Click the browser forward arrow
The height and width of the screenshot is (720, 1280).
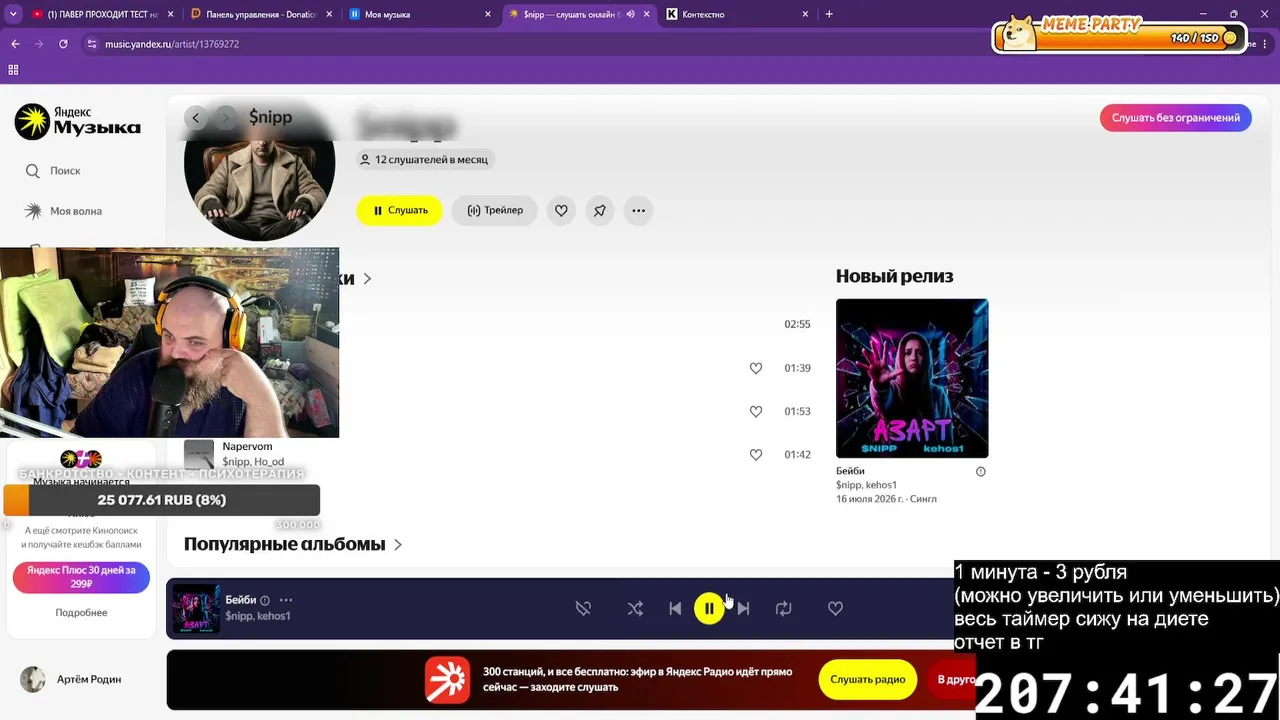coord(39,44)
